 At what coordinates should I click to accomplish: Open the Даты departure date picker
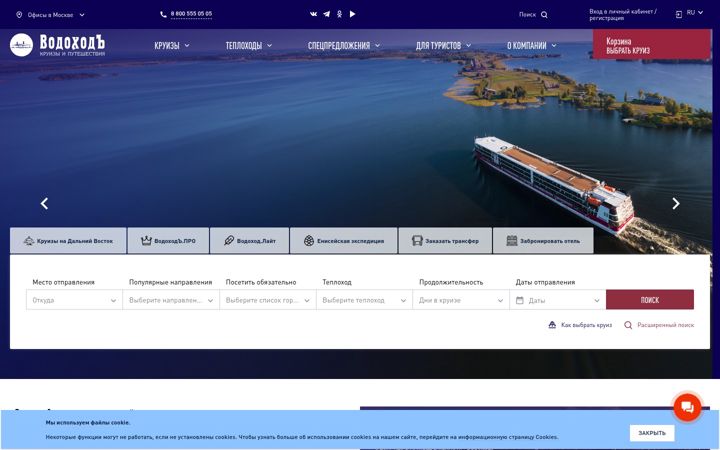point(557,300)
